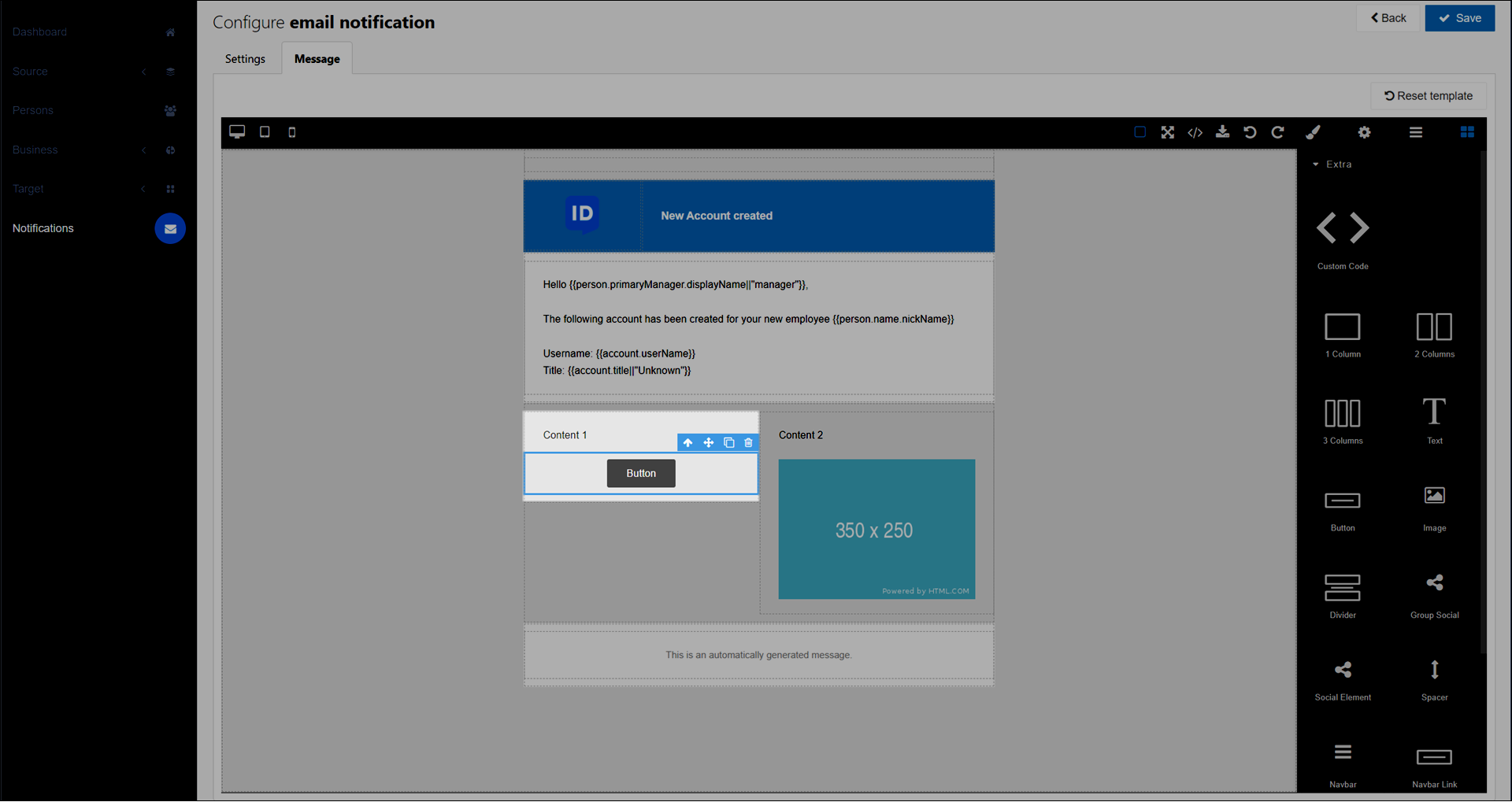
Task: Select the 'Content 2' text
Action: pos(801,435)
